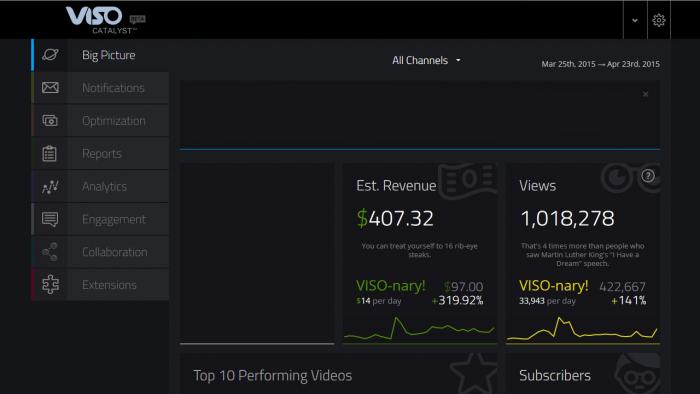This screenshot has width=700, height=394.
Task: Click the Views yellow trend chart
Action: click(x=582, y=329)
